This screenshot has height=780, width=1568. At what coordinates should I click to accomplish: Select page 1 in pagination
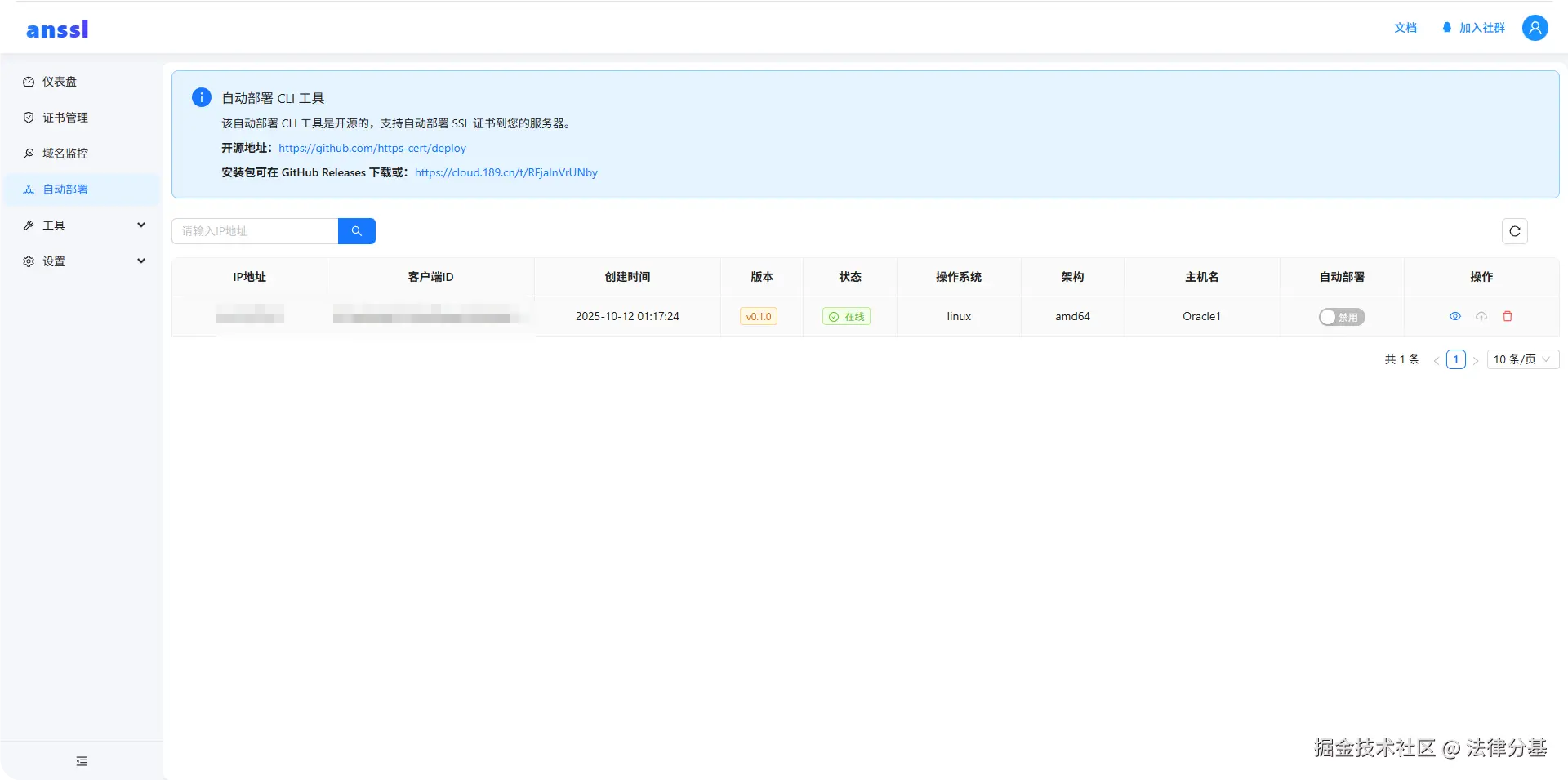tap(1456, 359)
